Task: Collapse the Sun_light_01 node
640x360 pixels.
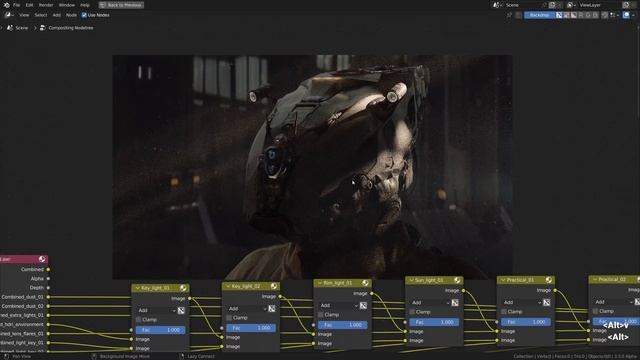Action: point(411,280)
